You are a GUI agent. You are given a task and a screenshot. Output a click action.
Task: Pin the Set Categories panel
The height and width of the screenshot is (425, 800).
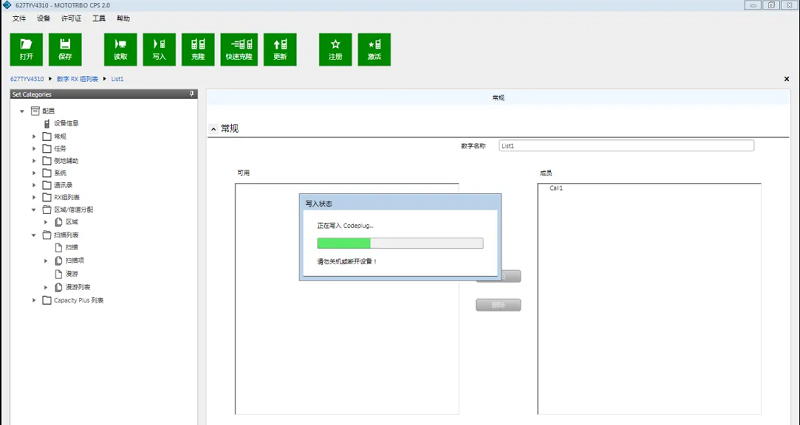(192, 94)
